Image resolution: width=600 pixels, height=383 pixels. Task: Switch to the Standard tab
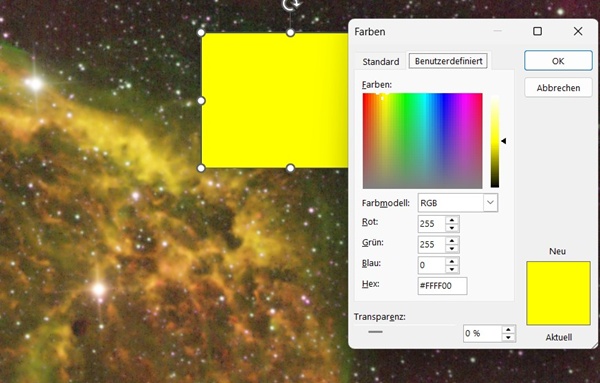[381, 61]
